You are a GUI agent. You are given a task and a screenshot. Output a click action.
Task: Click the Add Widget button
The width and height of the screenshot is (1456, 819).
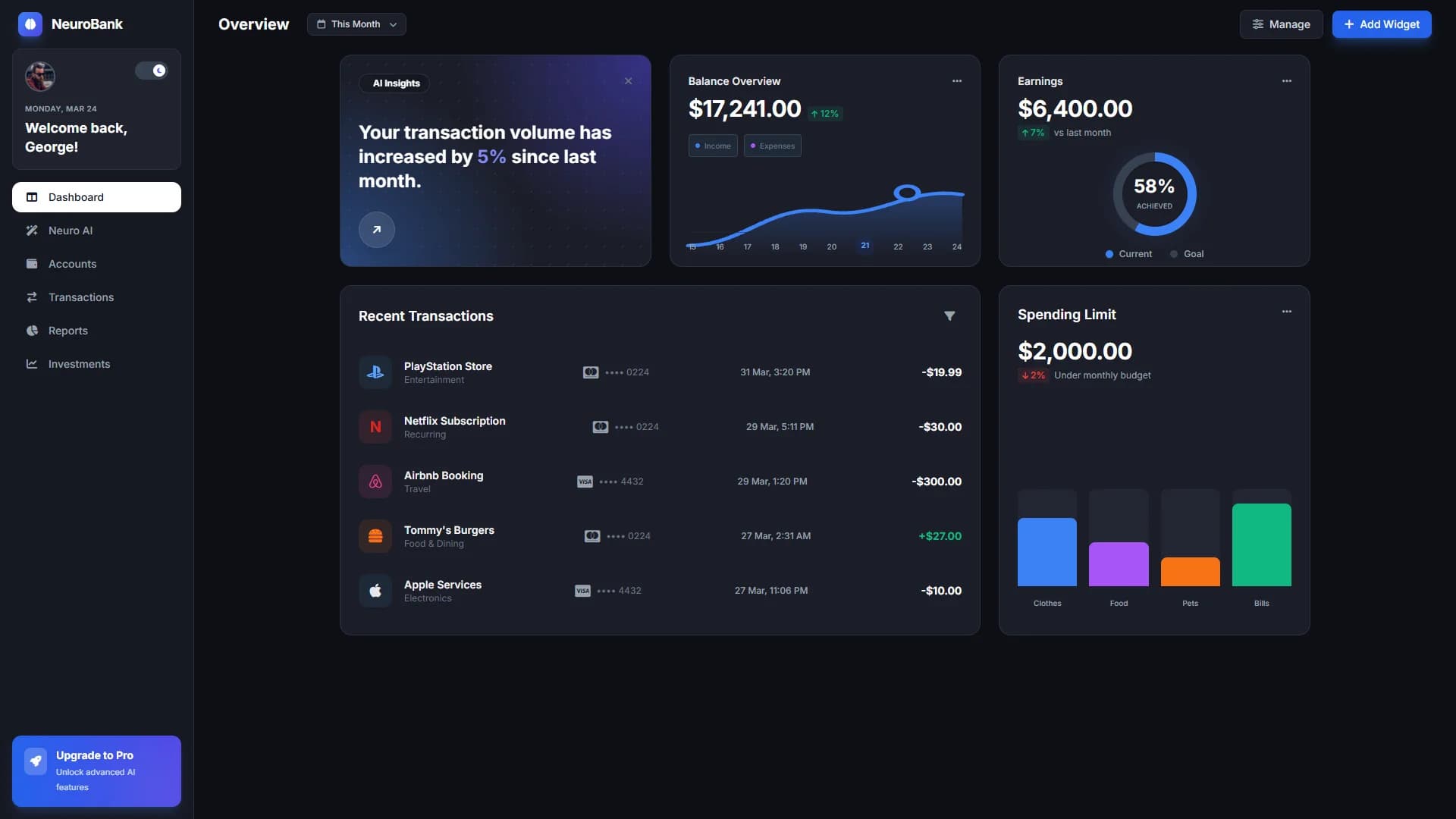point(1381,24)
